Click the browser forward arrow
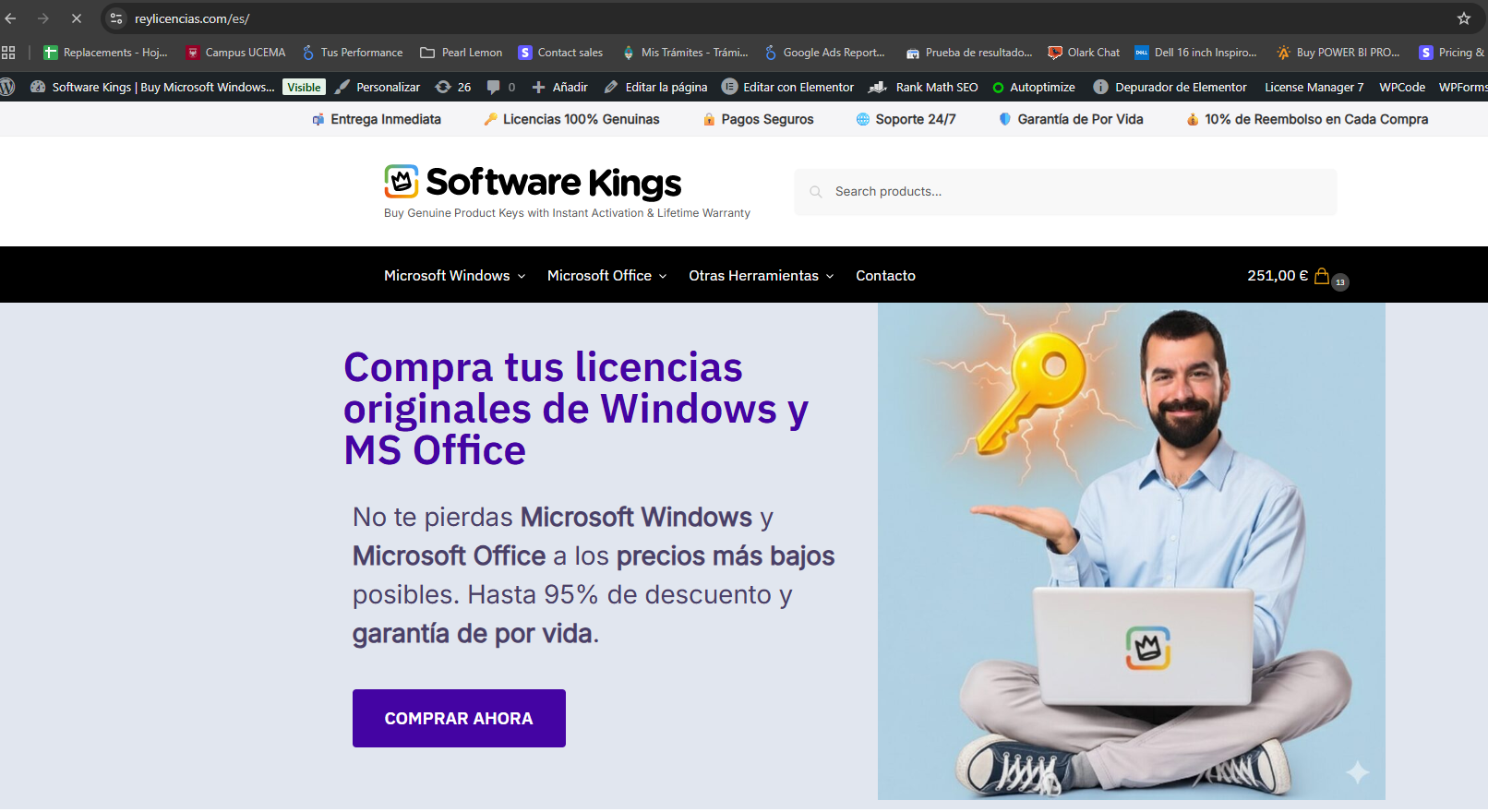The height and width of the screenshot is (812, 1488). tap(43, 18)
